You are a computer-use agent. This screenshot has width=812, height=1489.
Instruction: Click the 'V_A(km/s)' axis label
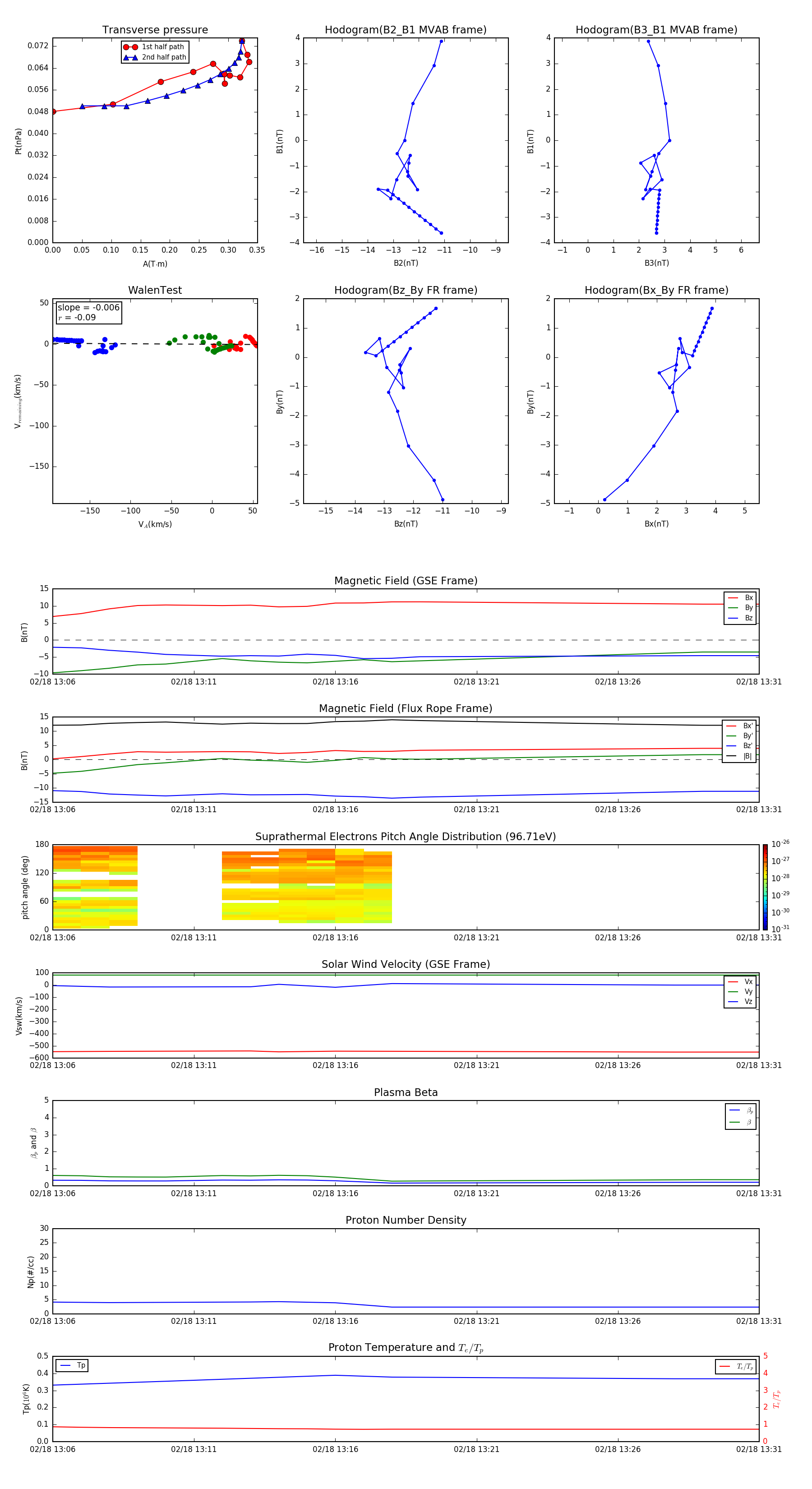point(155,524)
